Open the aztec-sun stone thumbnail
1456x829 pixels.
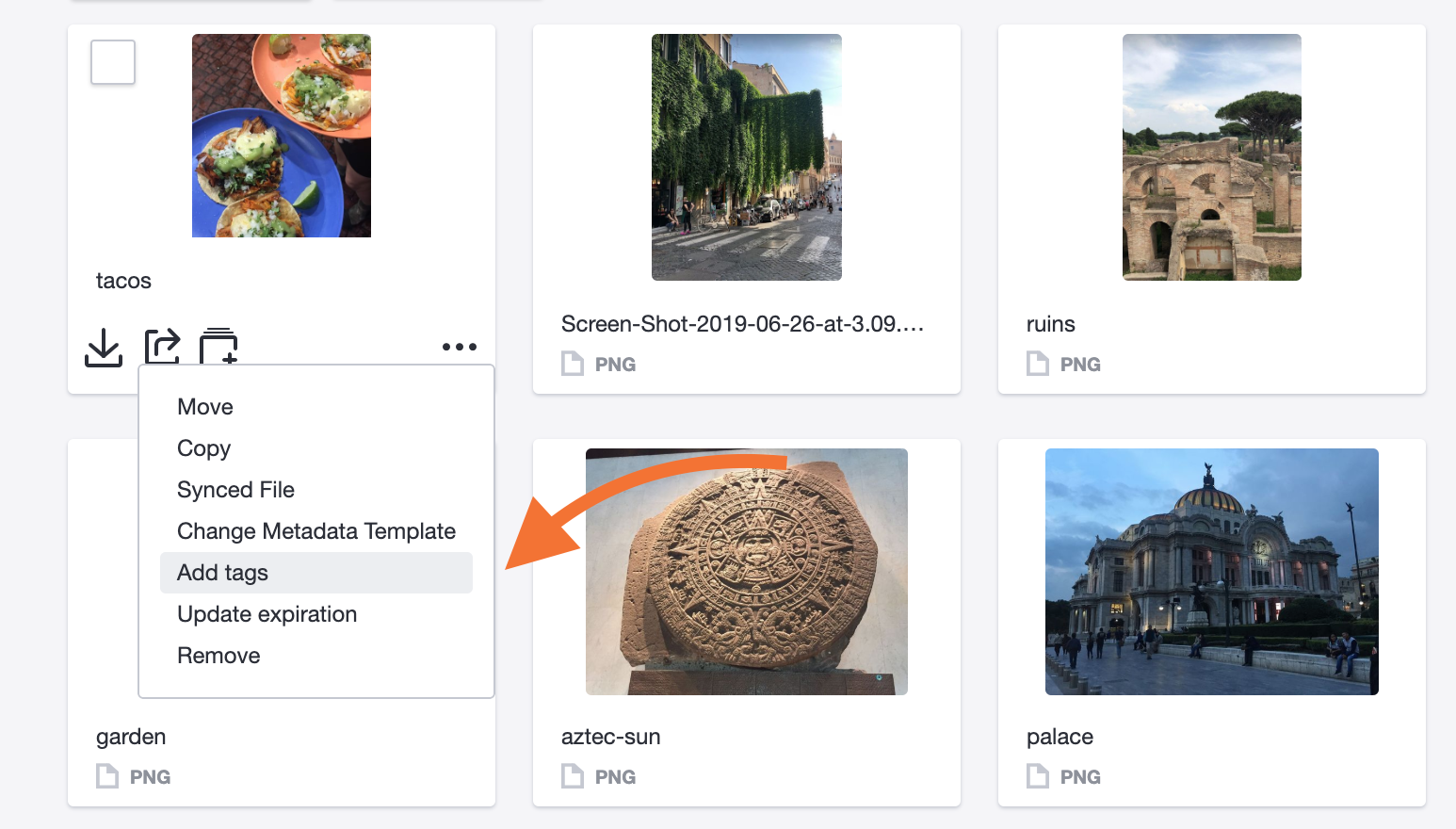(746, 572)
